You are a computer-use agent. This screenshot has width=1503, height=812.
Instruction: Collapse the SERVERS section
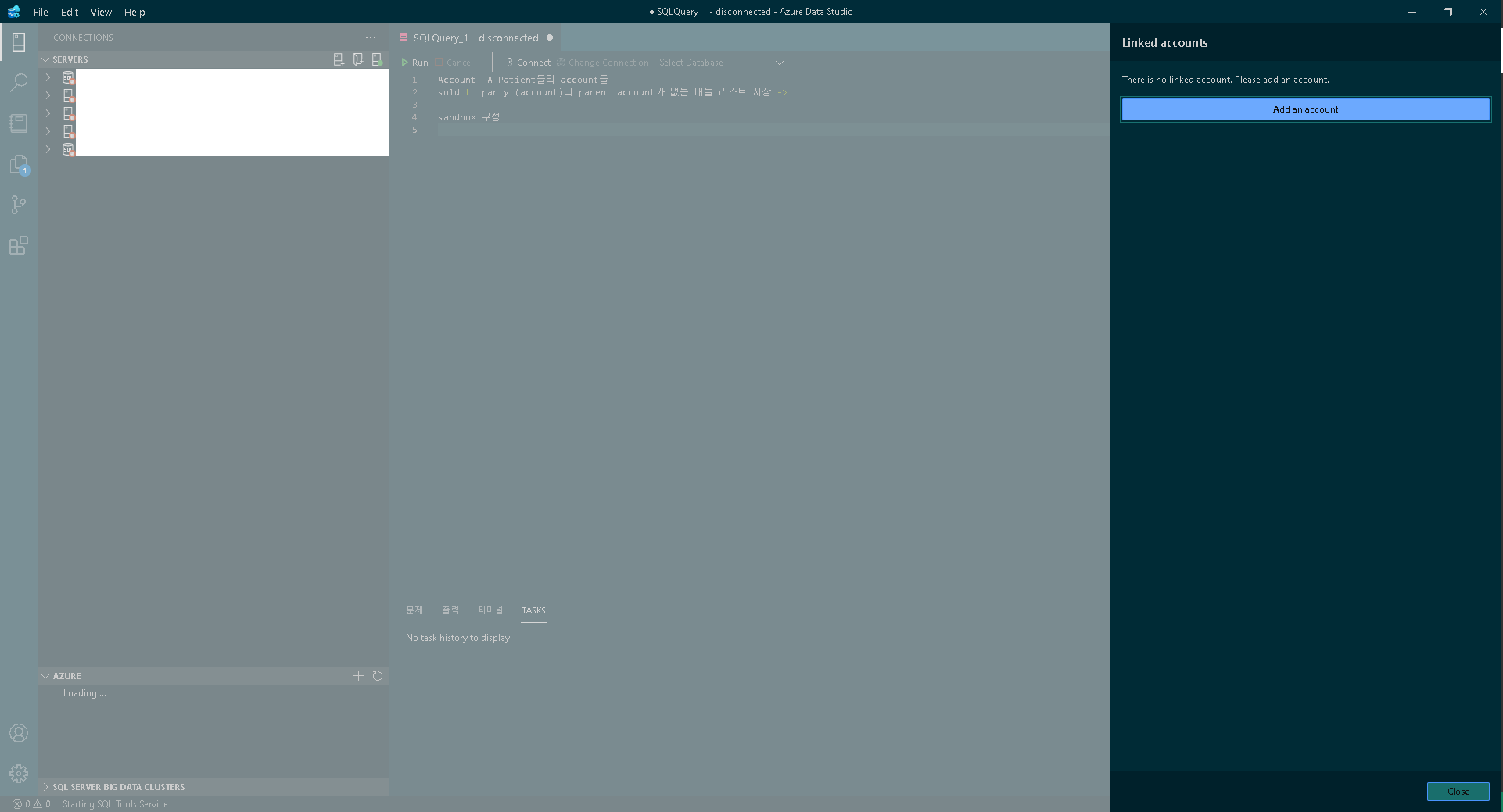tap(45, 59)
